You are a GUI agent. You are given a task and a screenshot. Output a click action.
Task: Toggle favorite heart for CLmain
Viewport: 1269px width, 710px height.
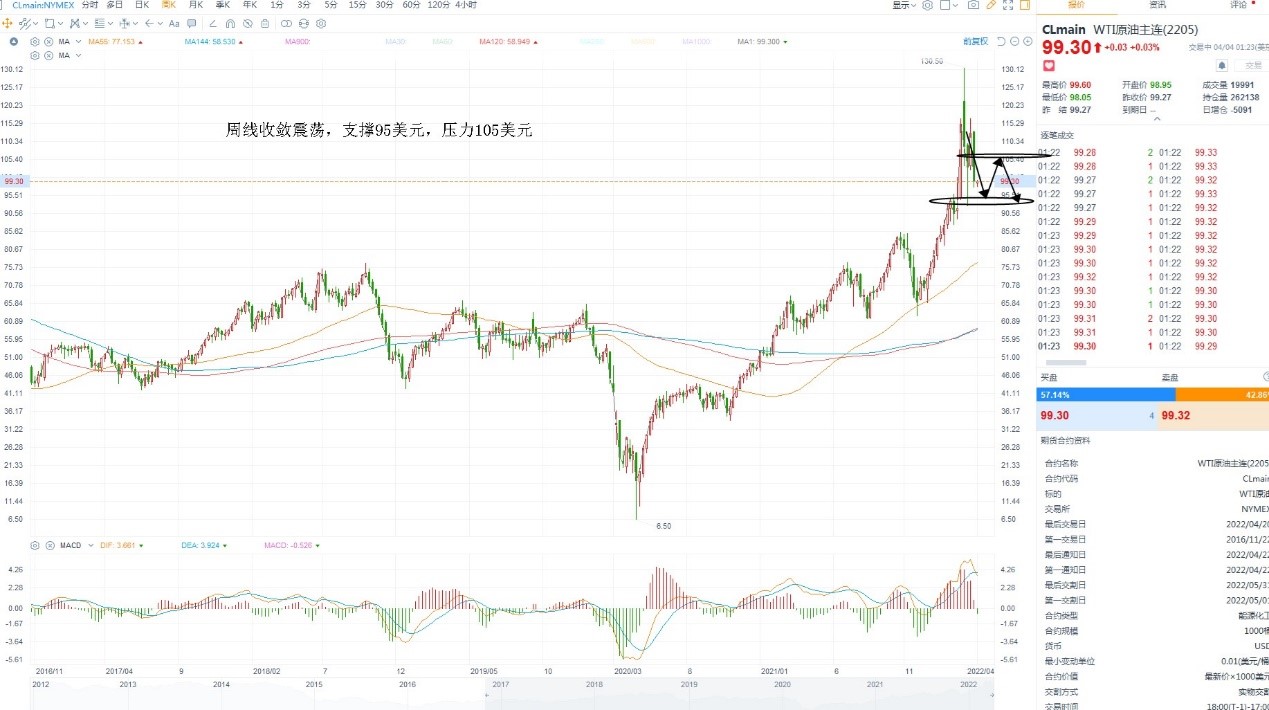[1049, 65]
